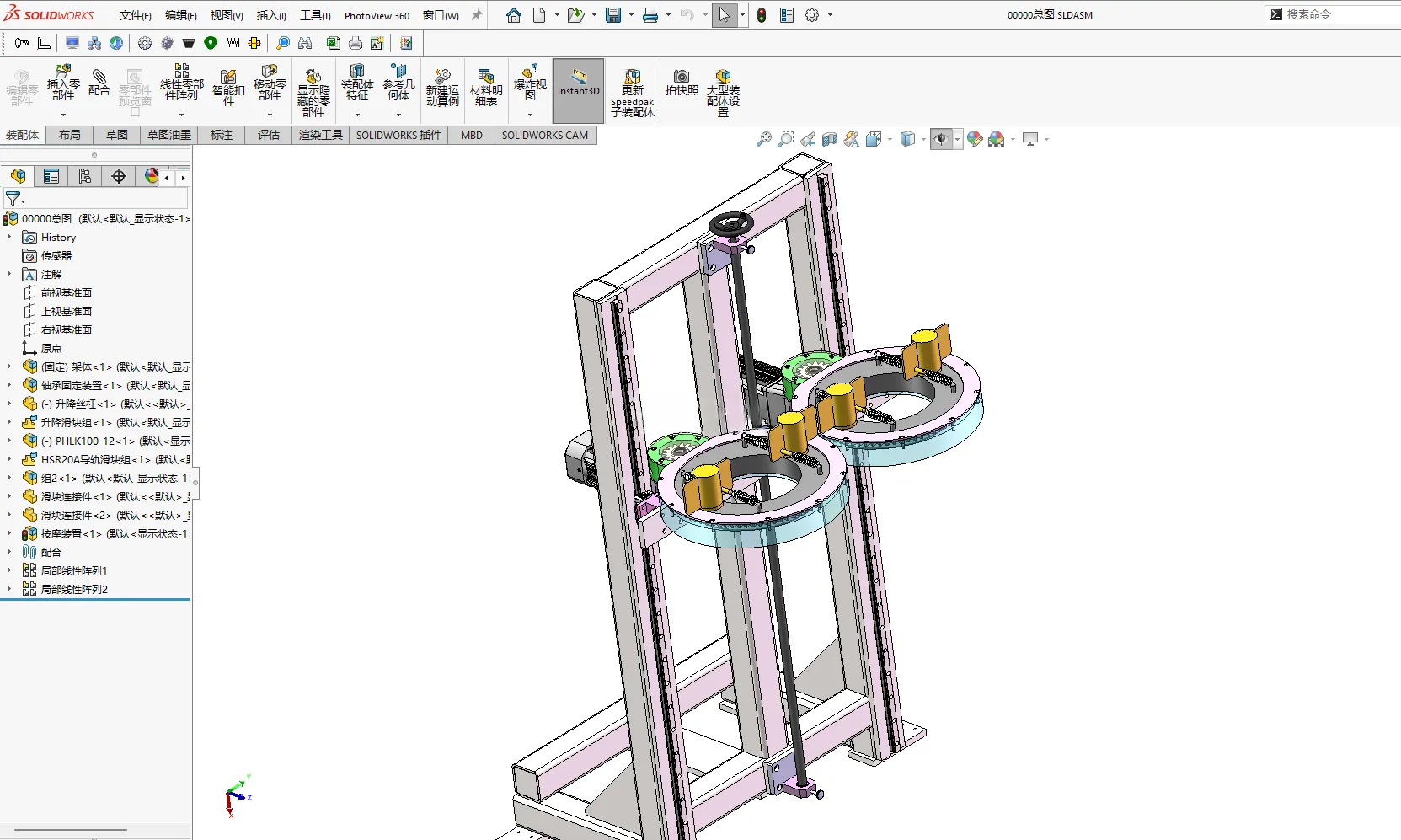This screenshot has width=1401, height=840.
Task: Select the Mate (配合) tool
Action: 99,83
